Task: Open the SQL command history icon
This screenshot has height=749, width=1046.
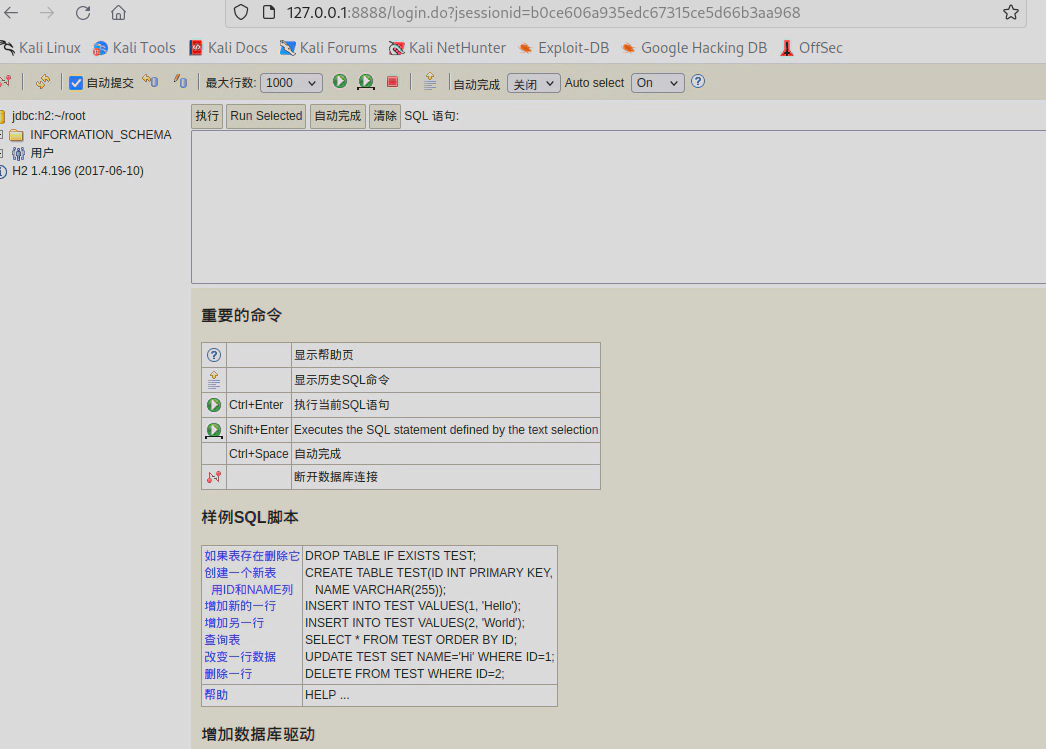Action: (429, 82)
